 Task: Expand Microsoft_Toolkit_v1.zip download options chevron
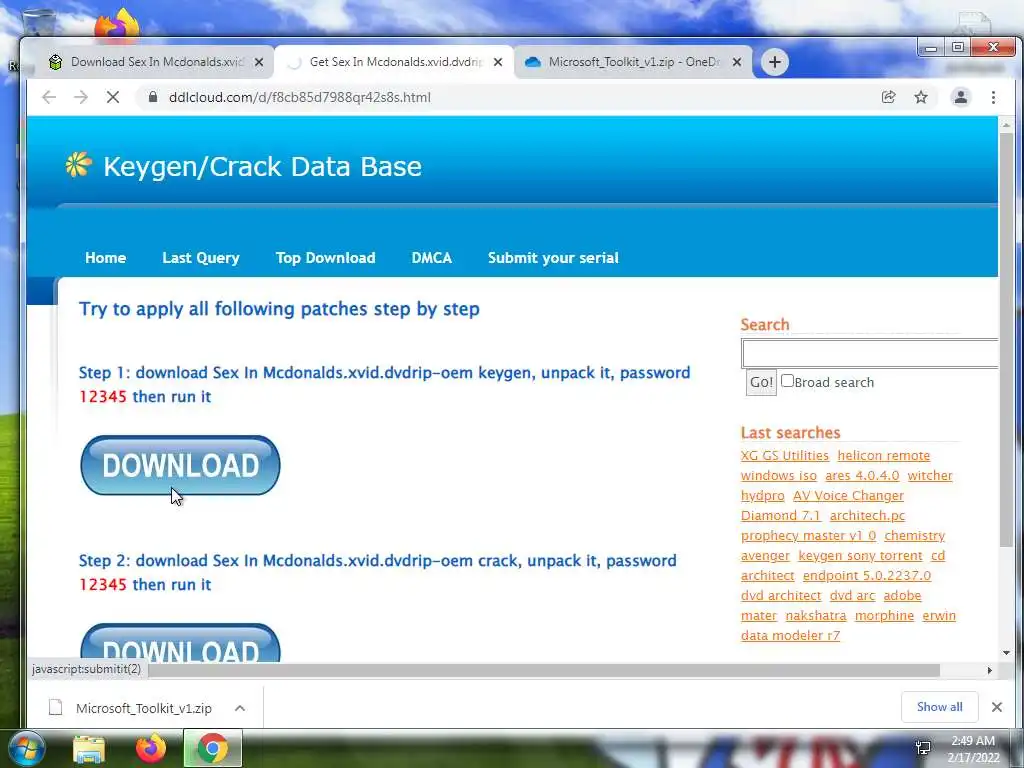click(240, 708)
